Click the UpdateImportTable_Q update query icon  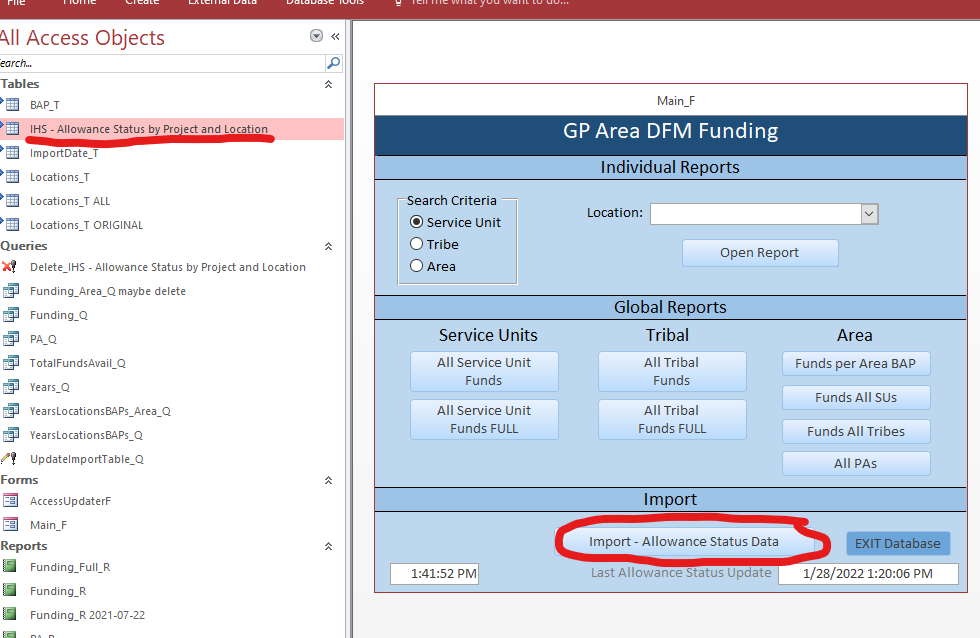click(11, 459)
